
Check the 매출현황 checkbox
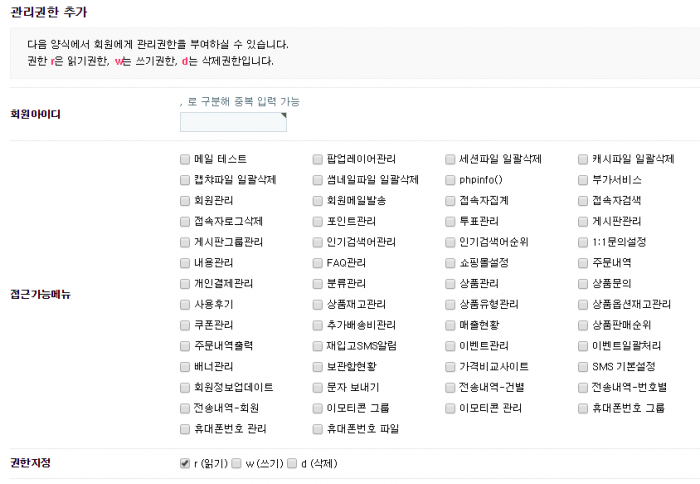coord(451,325)
